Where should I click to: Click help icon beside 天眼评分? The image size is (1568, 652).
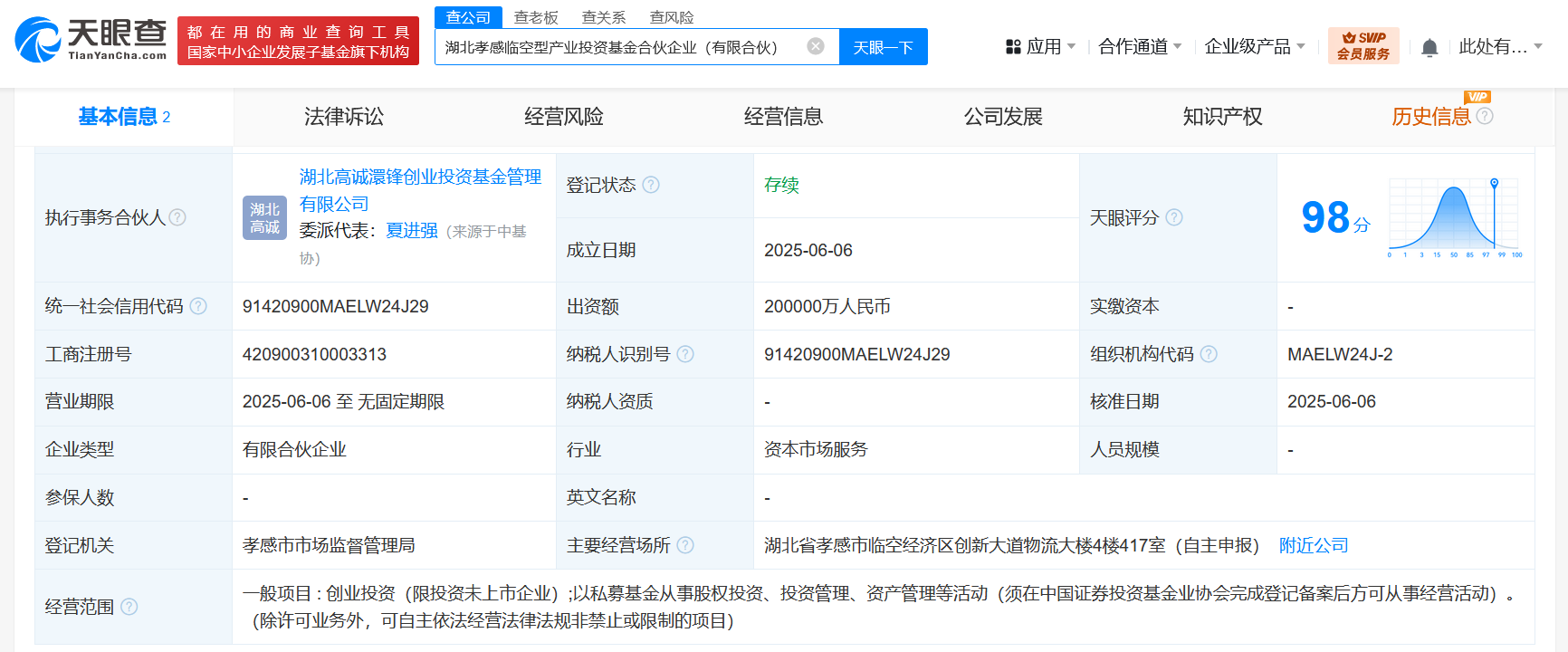(1174, 217)
